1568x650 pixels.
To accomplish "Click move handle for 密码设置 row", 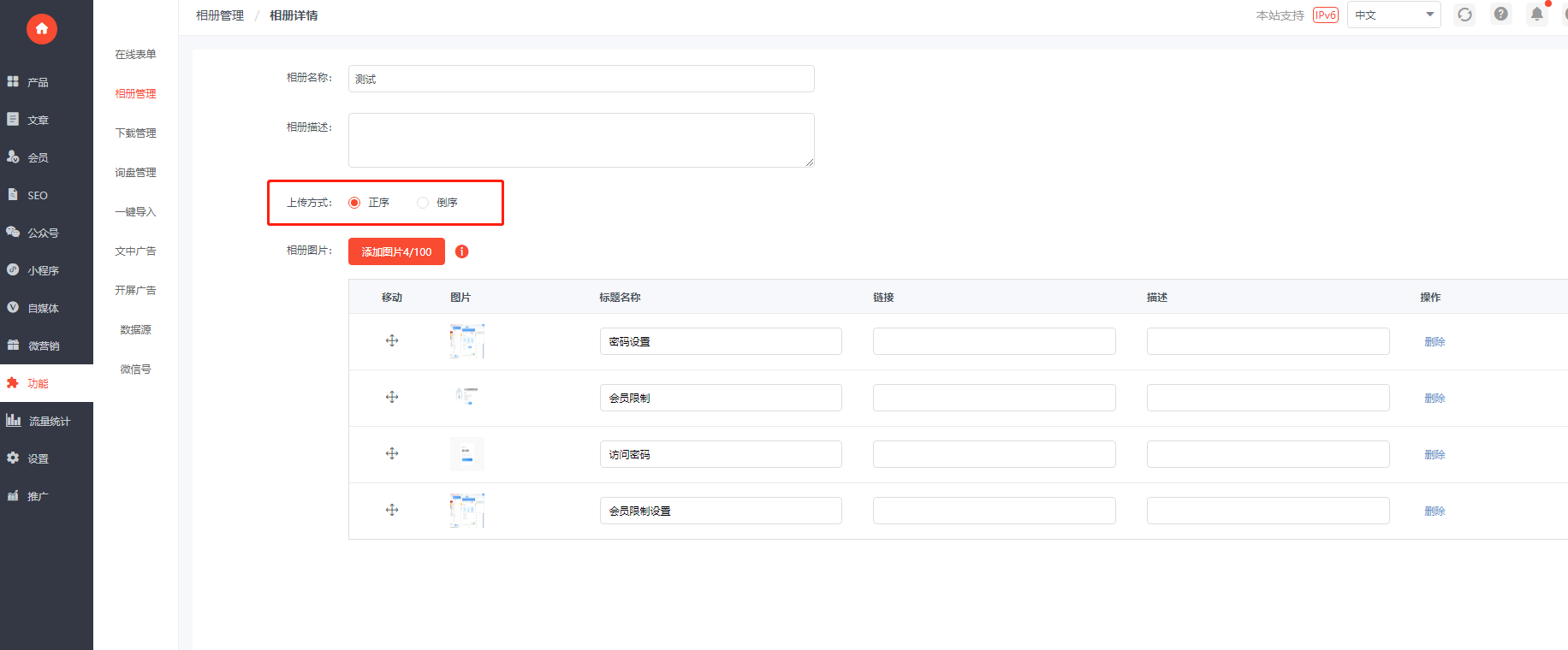I will point(392,340).
